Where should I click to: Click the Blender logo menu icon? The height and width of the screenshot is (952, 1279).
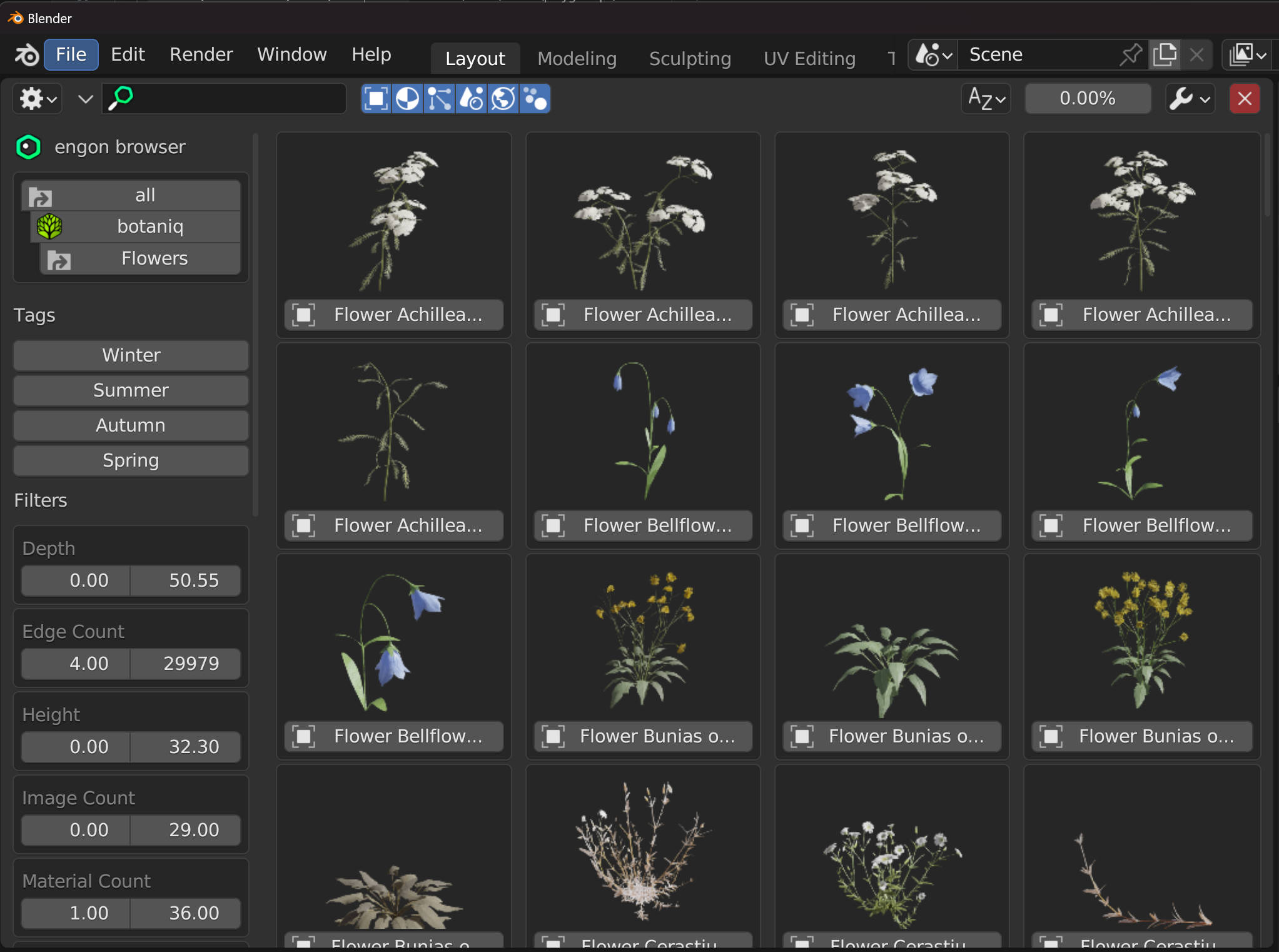coord(26,55)
